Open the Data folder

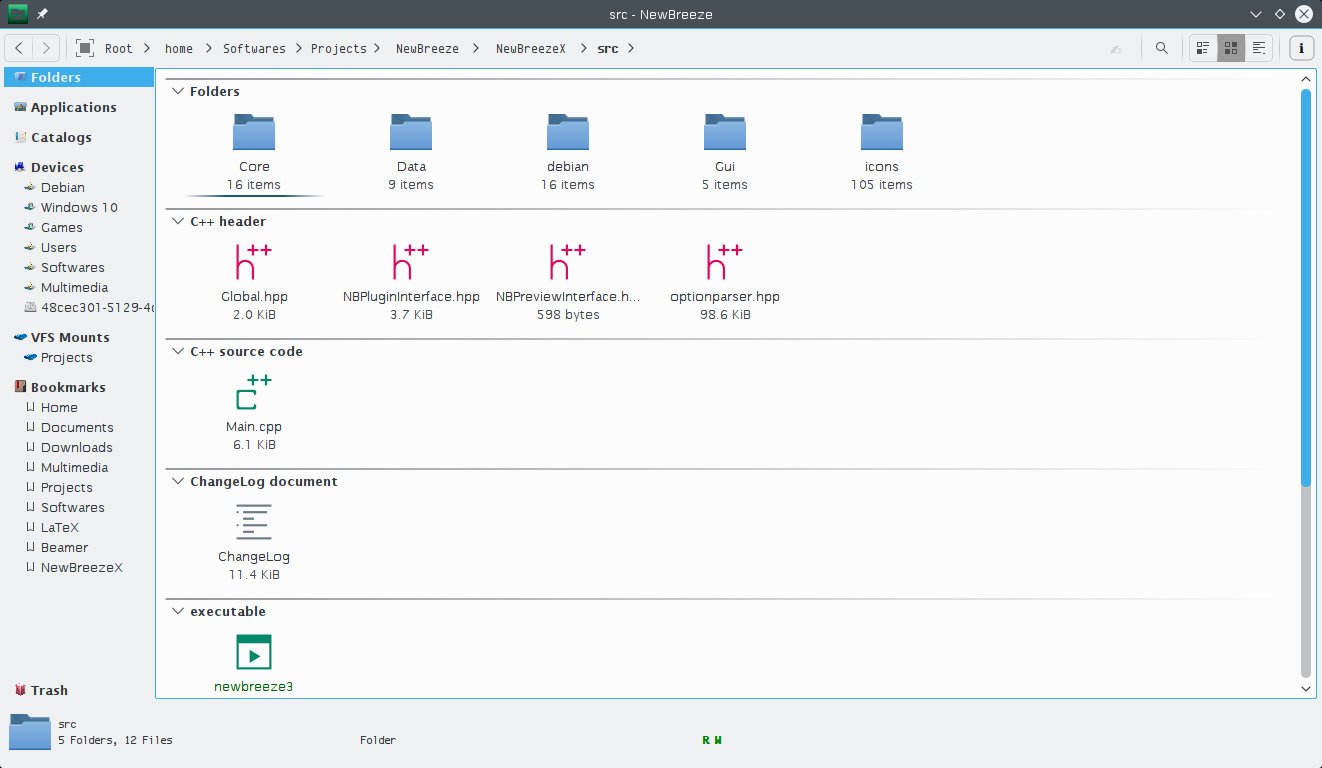point(411,151)
